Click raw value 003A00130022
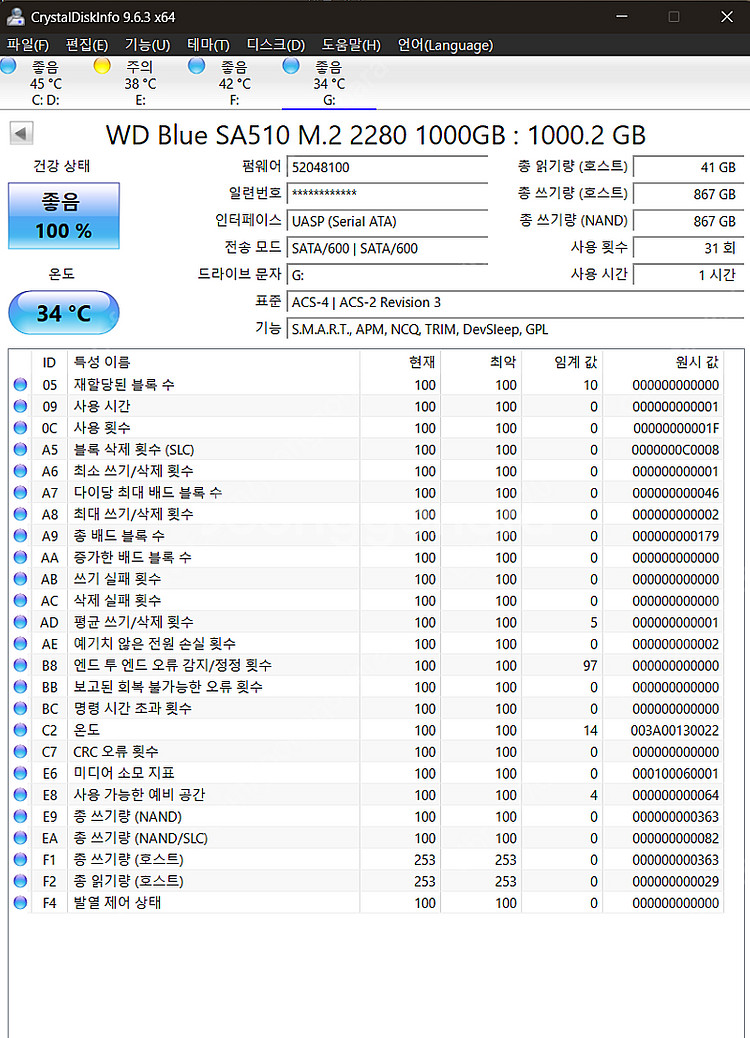Viewport: 750px width, 1038px height. (675, 730)
